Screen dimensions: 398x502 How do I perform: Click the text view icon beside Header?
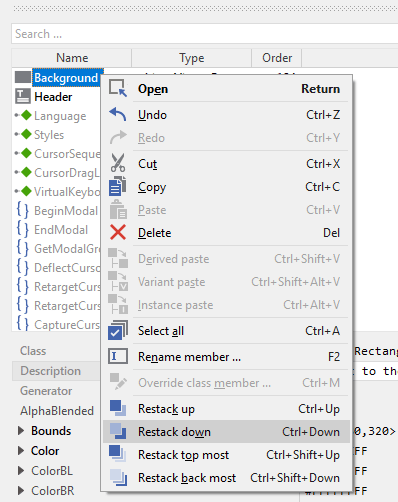pos(23,96)
